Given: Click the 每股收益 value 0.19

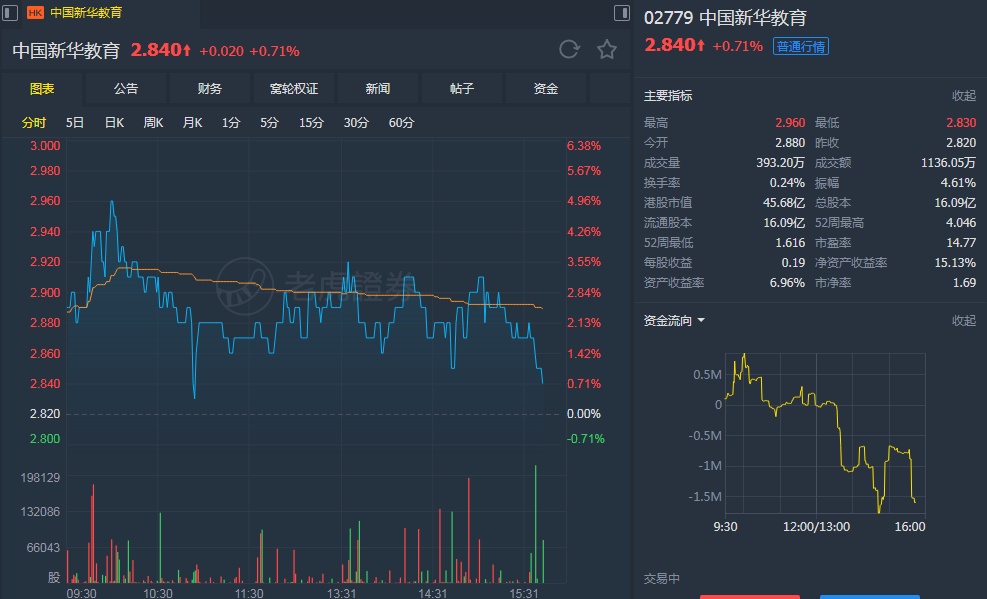Looking at the screenshot, I should click(x=793, y=263).
